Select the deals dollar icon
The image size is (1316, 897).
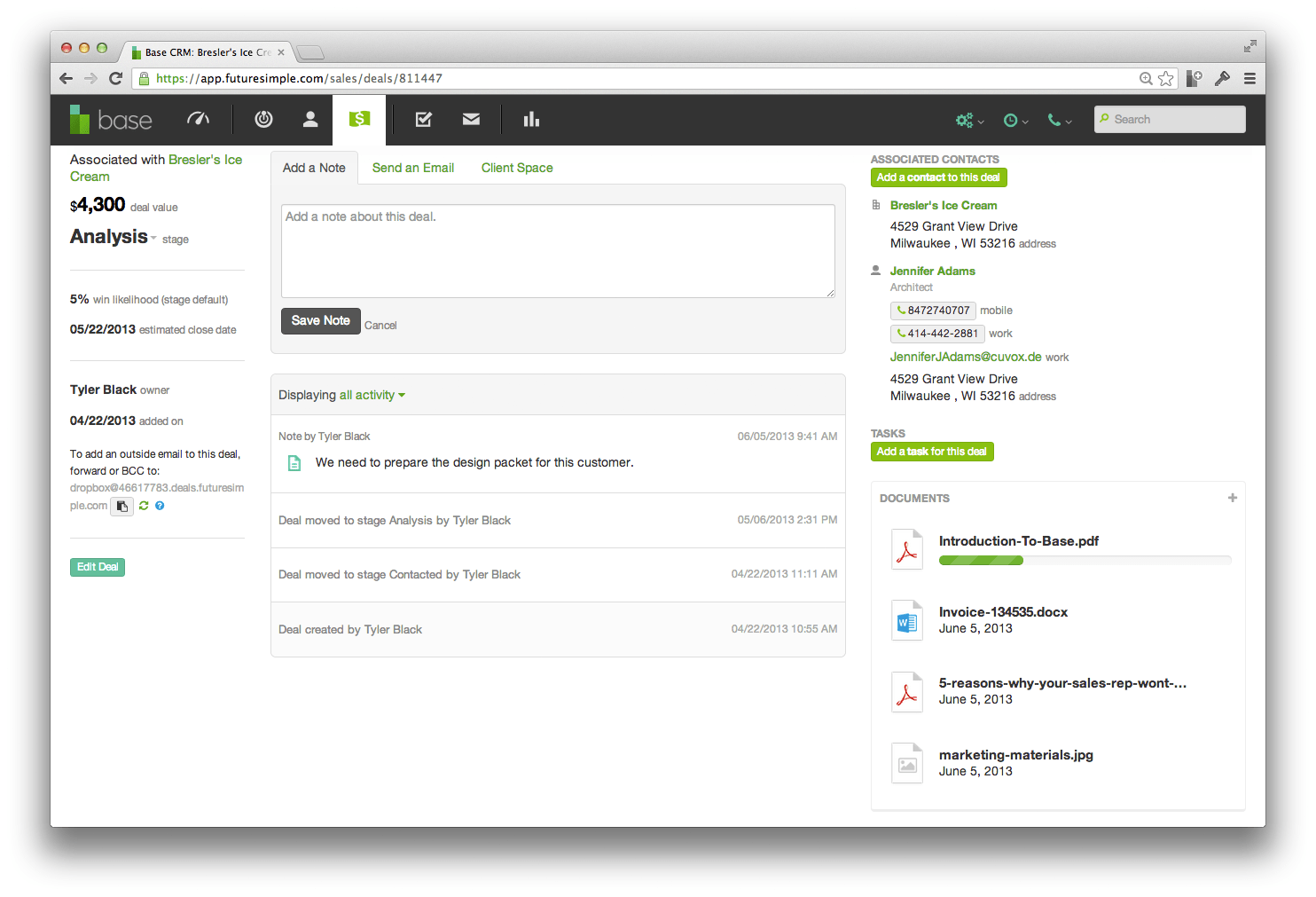(x=359, y=118)
